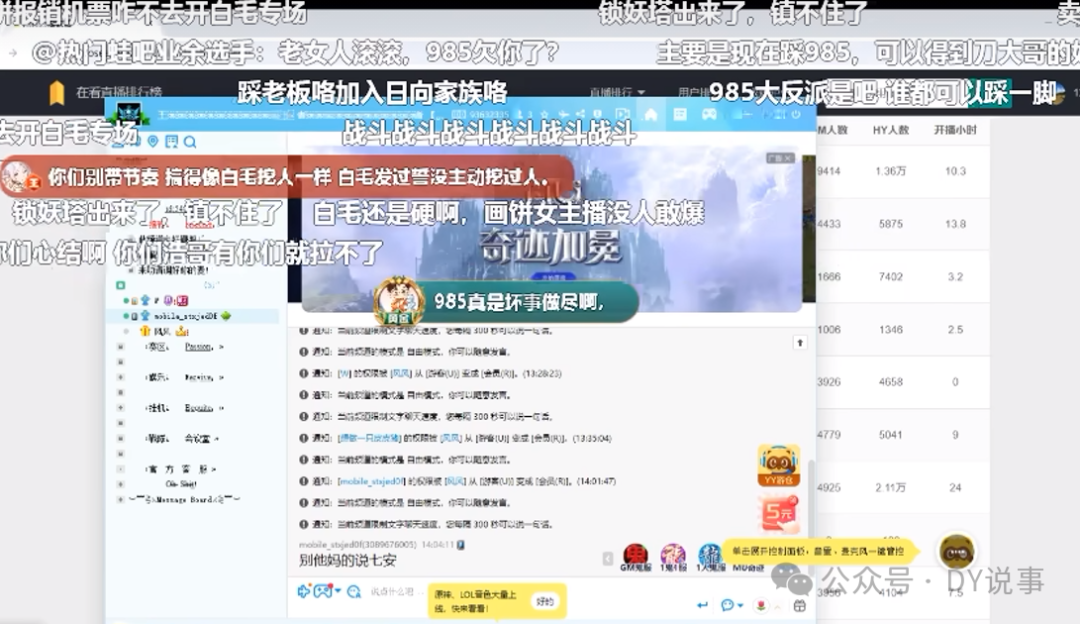Image resolution: width=1080 pixels, height=624 pixels.
Task: Click the search magnifier above channel tree
Action: [x=190, y=142]
